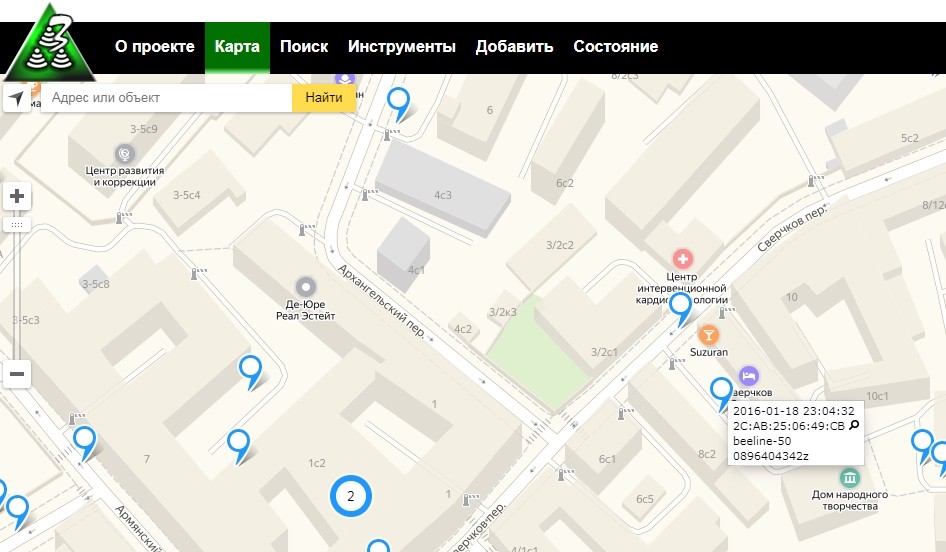The width and height of the screenshot is (946, 552).
Task: Click building label 3-5с4
Action: click(186, 195)
